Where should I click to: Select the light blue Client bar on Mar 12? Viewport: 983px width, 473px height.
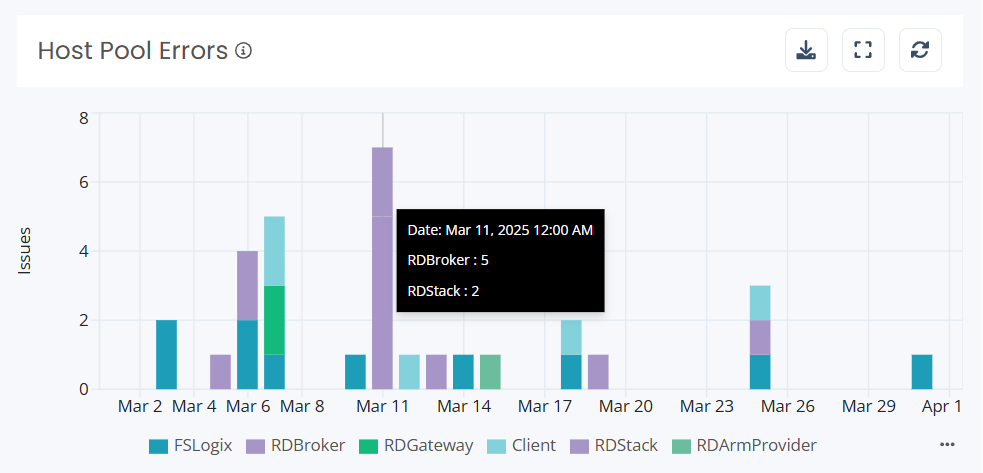pyautogui.click(x=409, y=371)
